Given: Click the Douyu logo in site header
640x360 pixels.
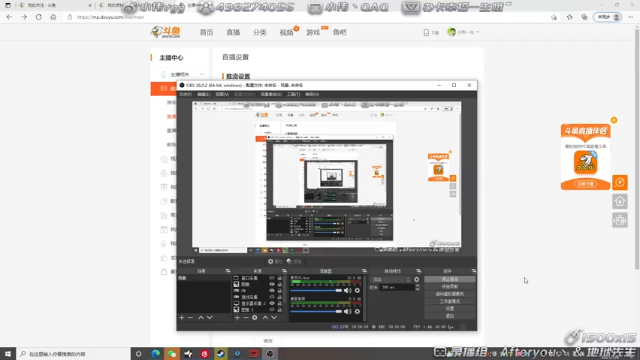Looking at the screenshot, I should point(166,32).
